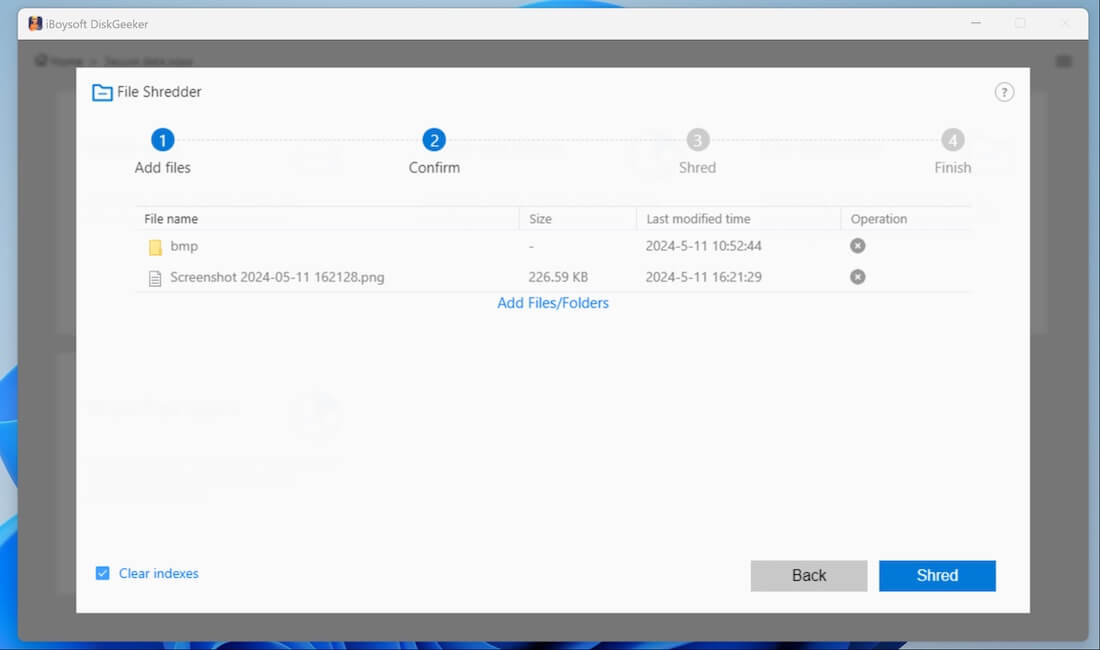Image resolution: width=1100 pixels, height=650 pixels.
Task: Go to step 4 Finish indicator
Action: tap(952, 140)
